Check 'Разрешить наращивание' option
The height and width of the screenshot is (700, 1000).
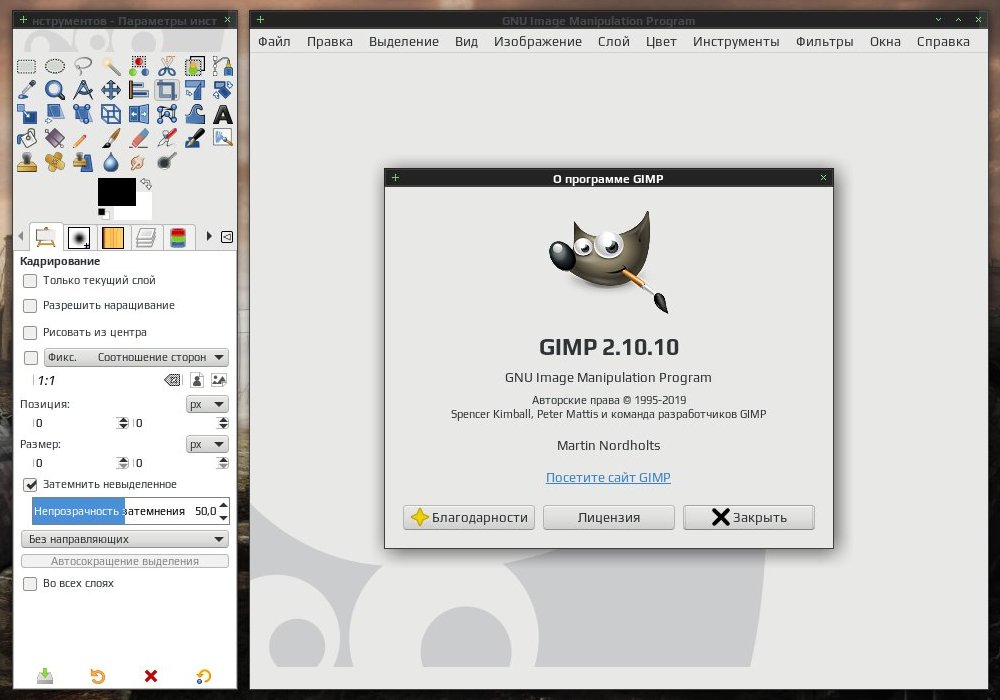point(30,306)
